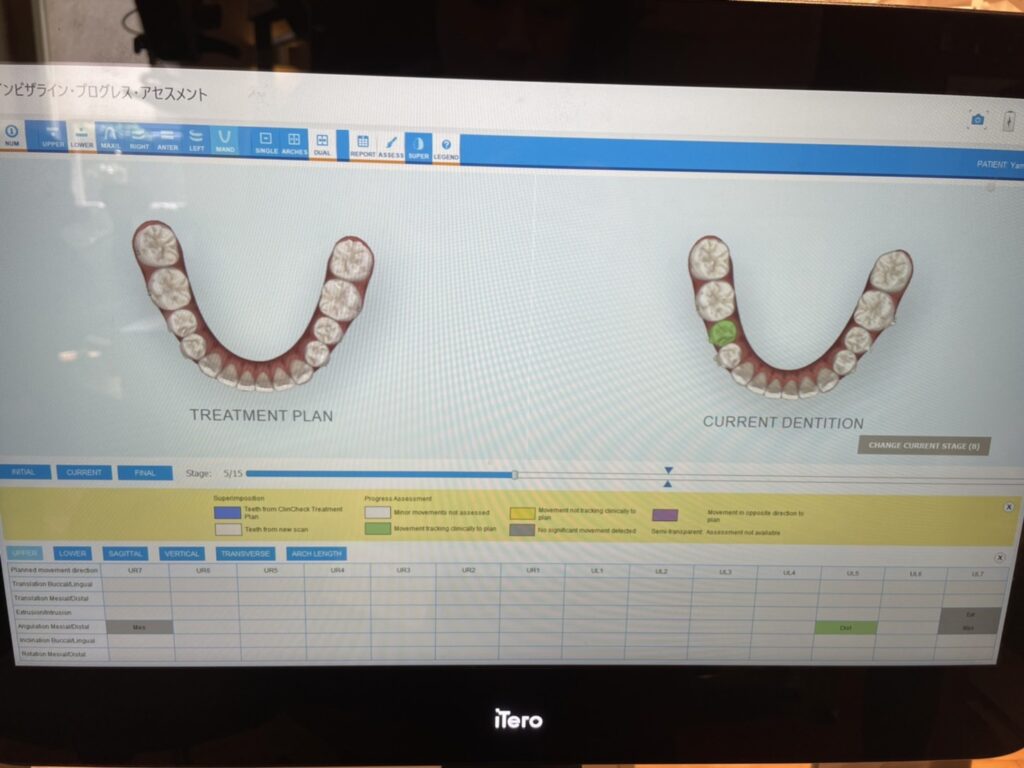The image size is (1024, 768).
Task: Show the LOWER arch view
Action: [x=82, y=136]
